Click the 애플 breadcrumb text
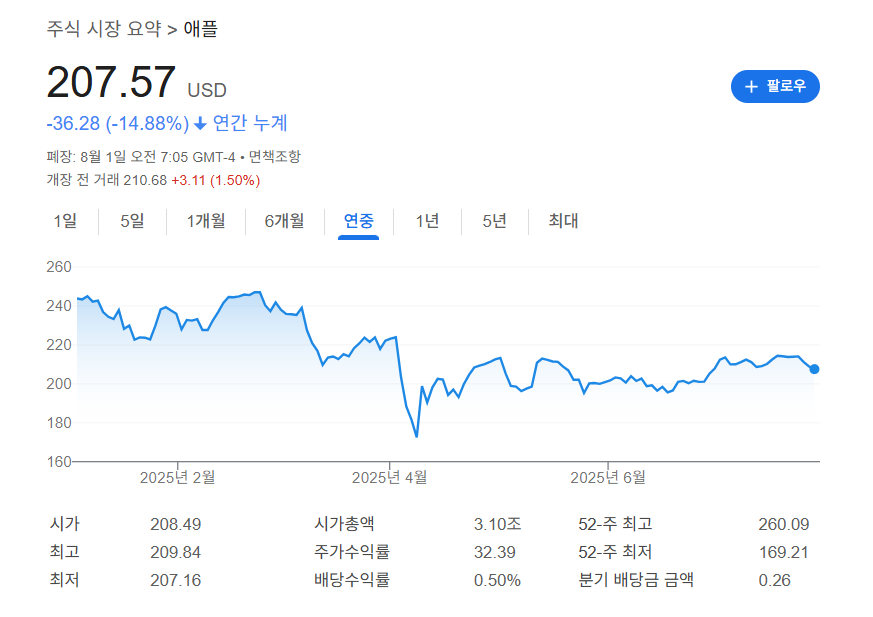The image size is (873, 617). click(200, 29)
